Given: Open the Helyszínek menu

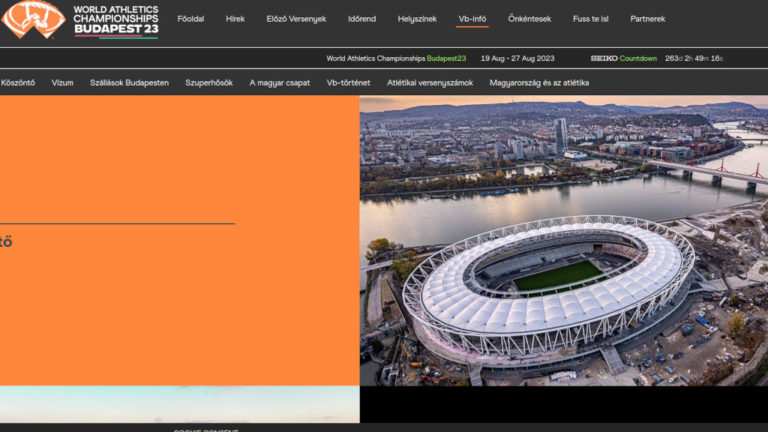Looking at the screenshot, I should pos(417,19).
